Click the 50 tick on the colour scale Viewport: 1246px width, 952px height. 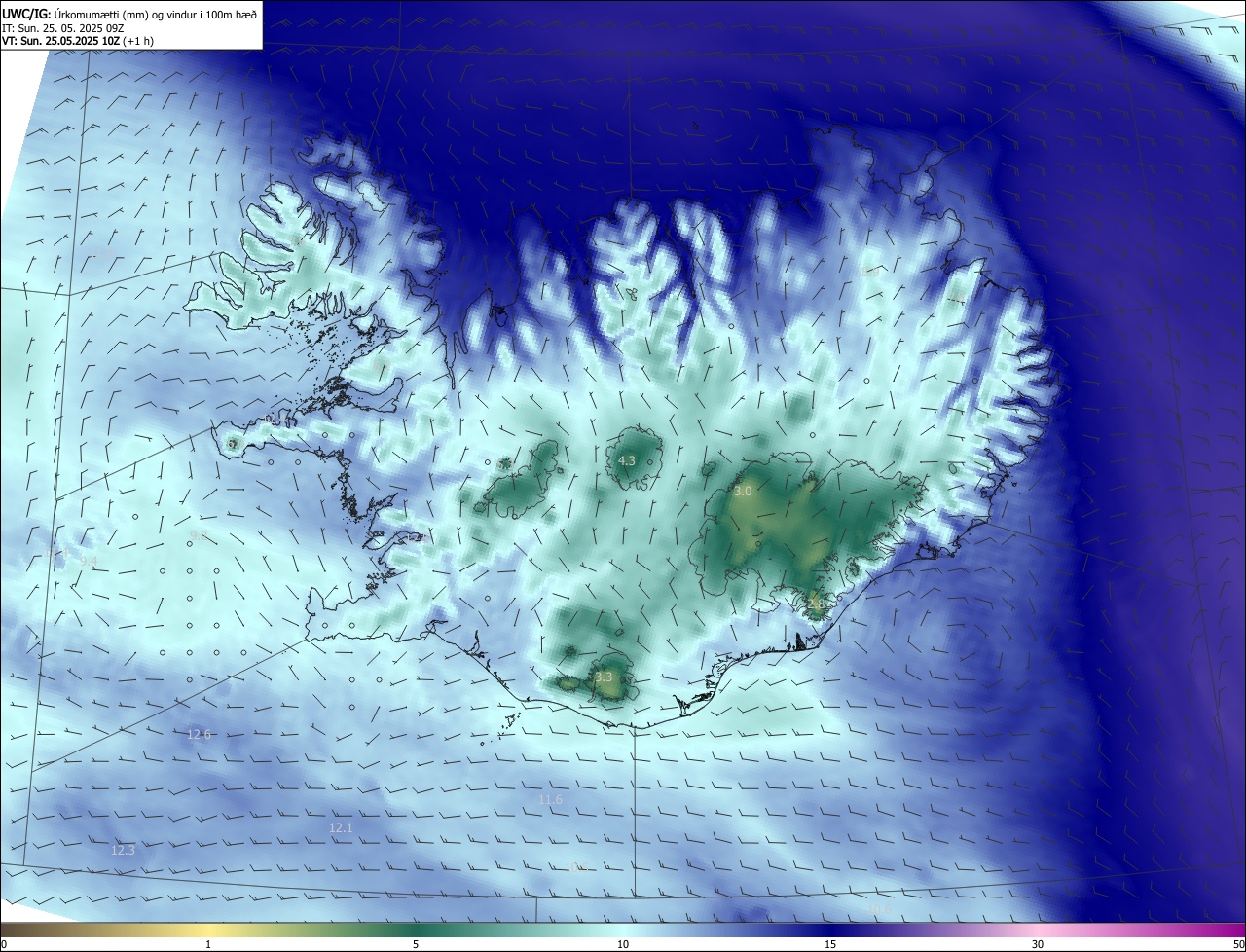(x=1238, y=944)
